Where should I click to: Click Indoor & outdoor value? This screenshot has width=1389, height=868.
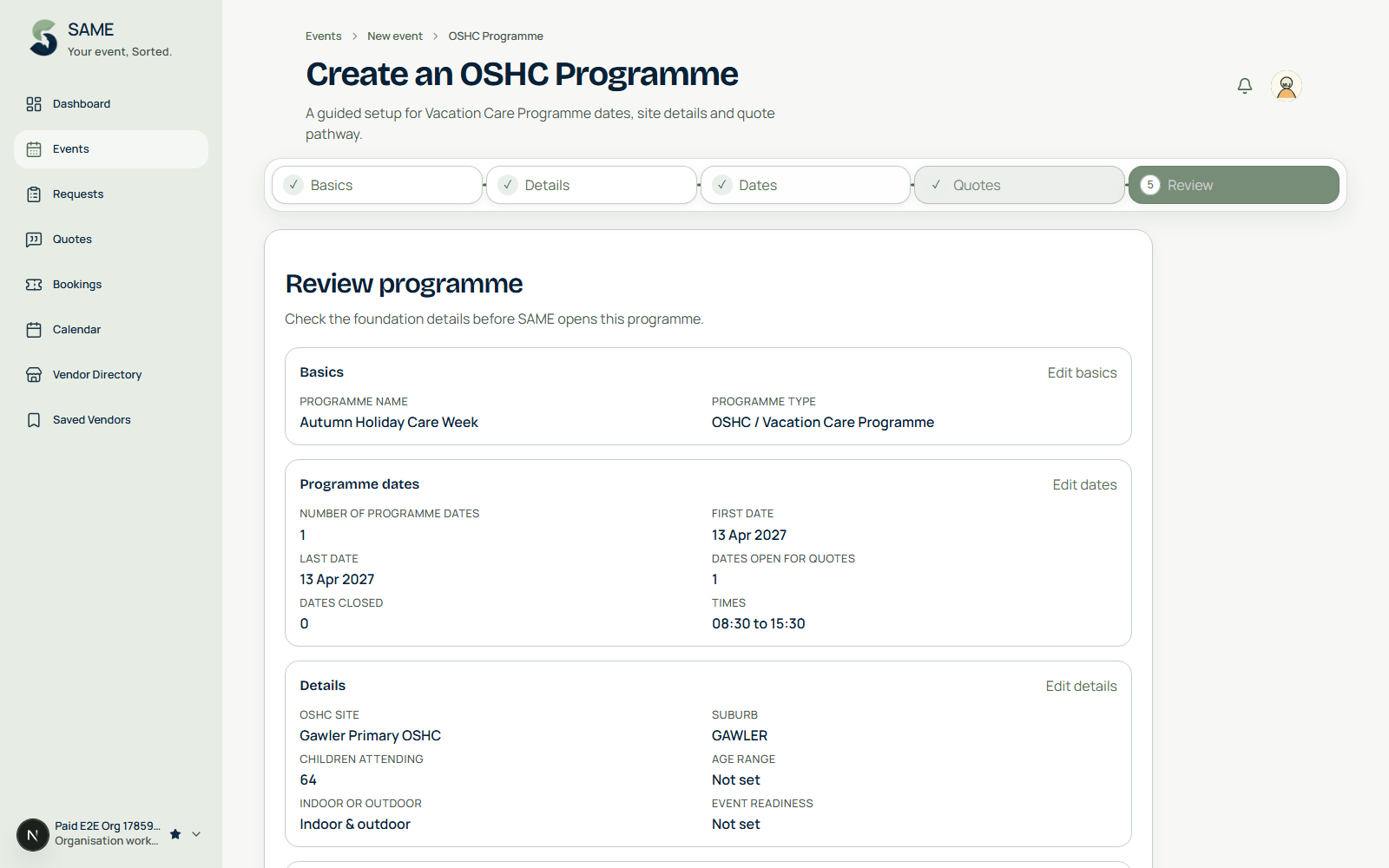coord(355,825)
